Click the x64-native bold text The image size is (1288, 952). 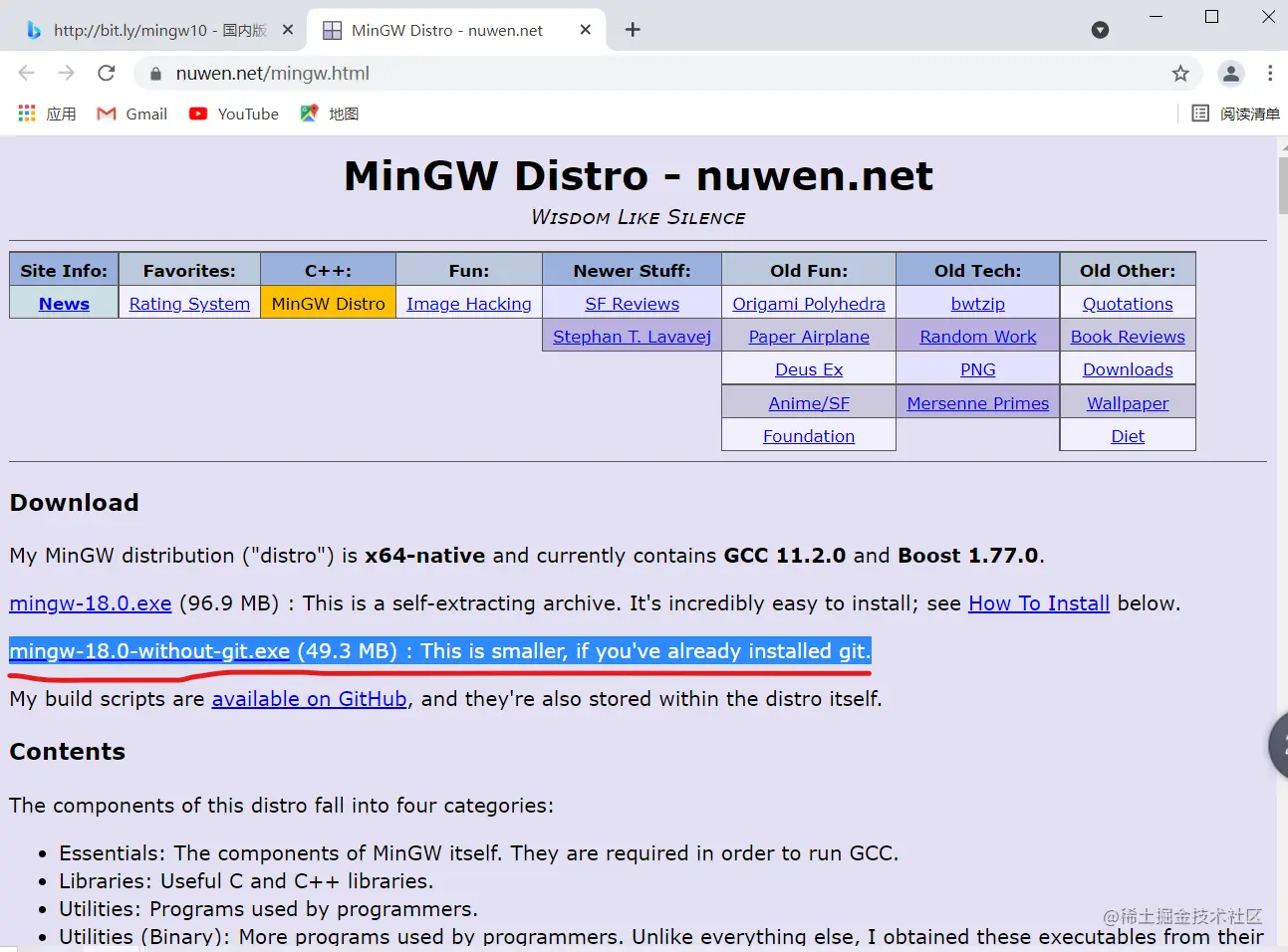click(x=425, y=556)
